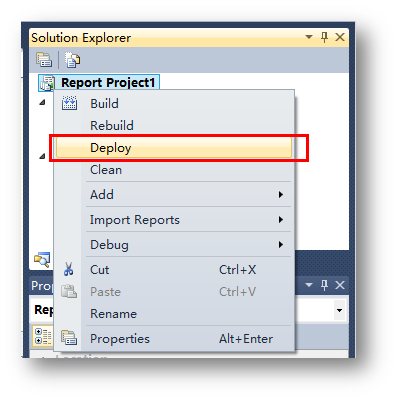Select Deploy in the context menu
Screen dimensions: 398x400
174,147
